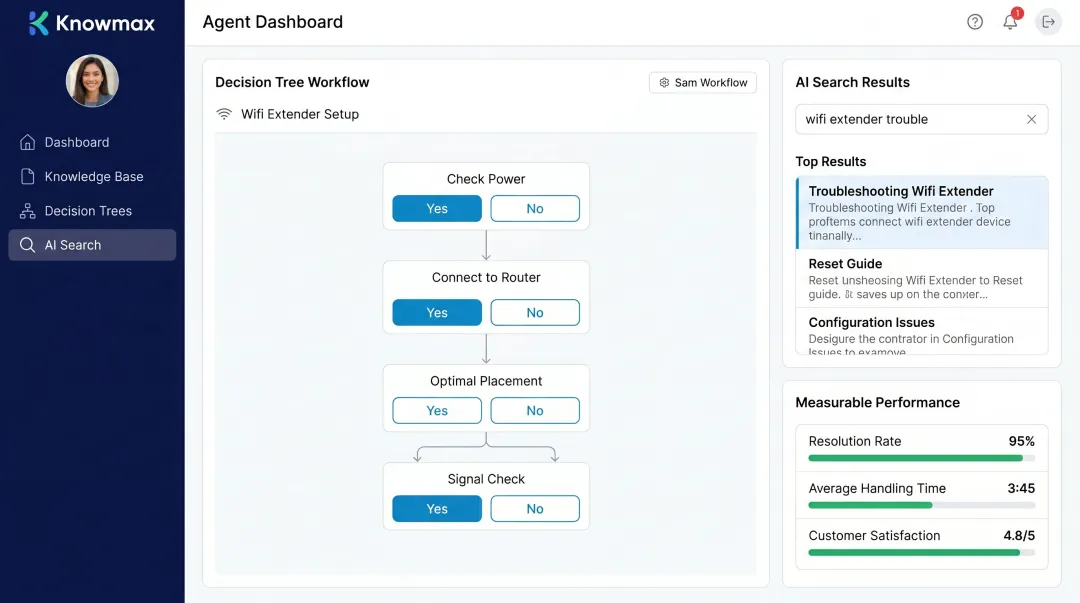
Task: Open the user profile avatar photo
Action: [92, 81]
